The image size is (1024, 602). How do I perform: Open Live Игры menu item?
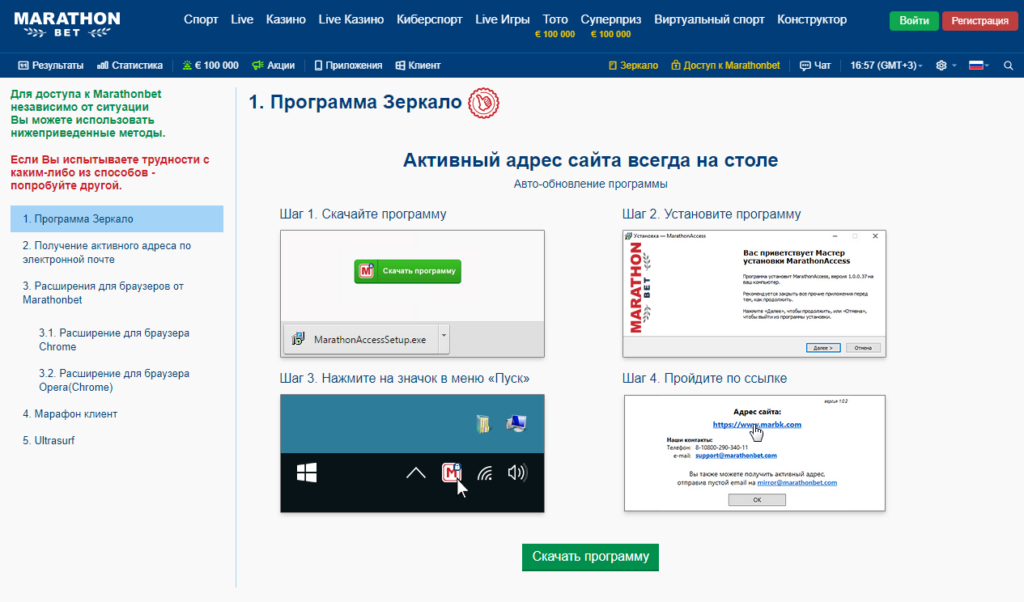(x=502, y=20)
